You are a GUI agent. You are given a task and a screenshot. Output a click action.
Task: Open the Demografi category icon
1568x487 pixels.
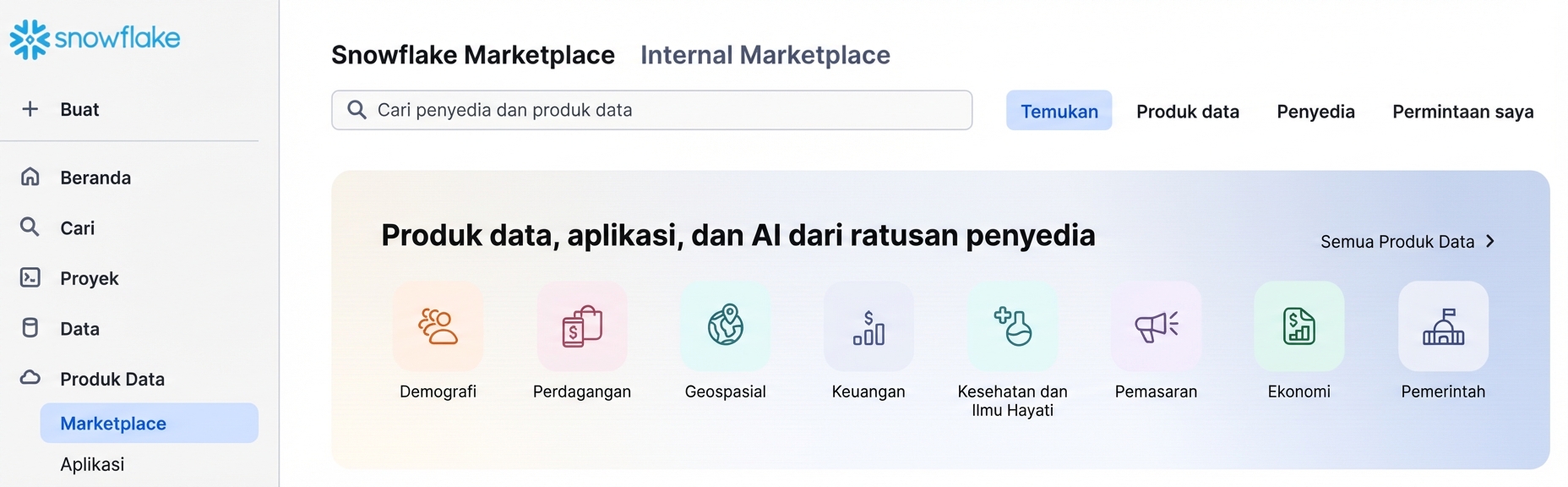[x=438, y=326]
